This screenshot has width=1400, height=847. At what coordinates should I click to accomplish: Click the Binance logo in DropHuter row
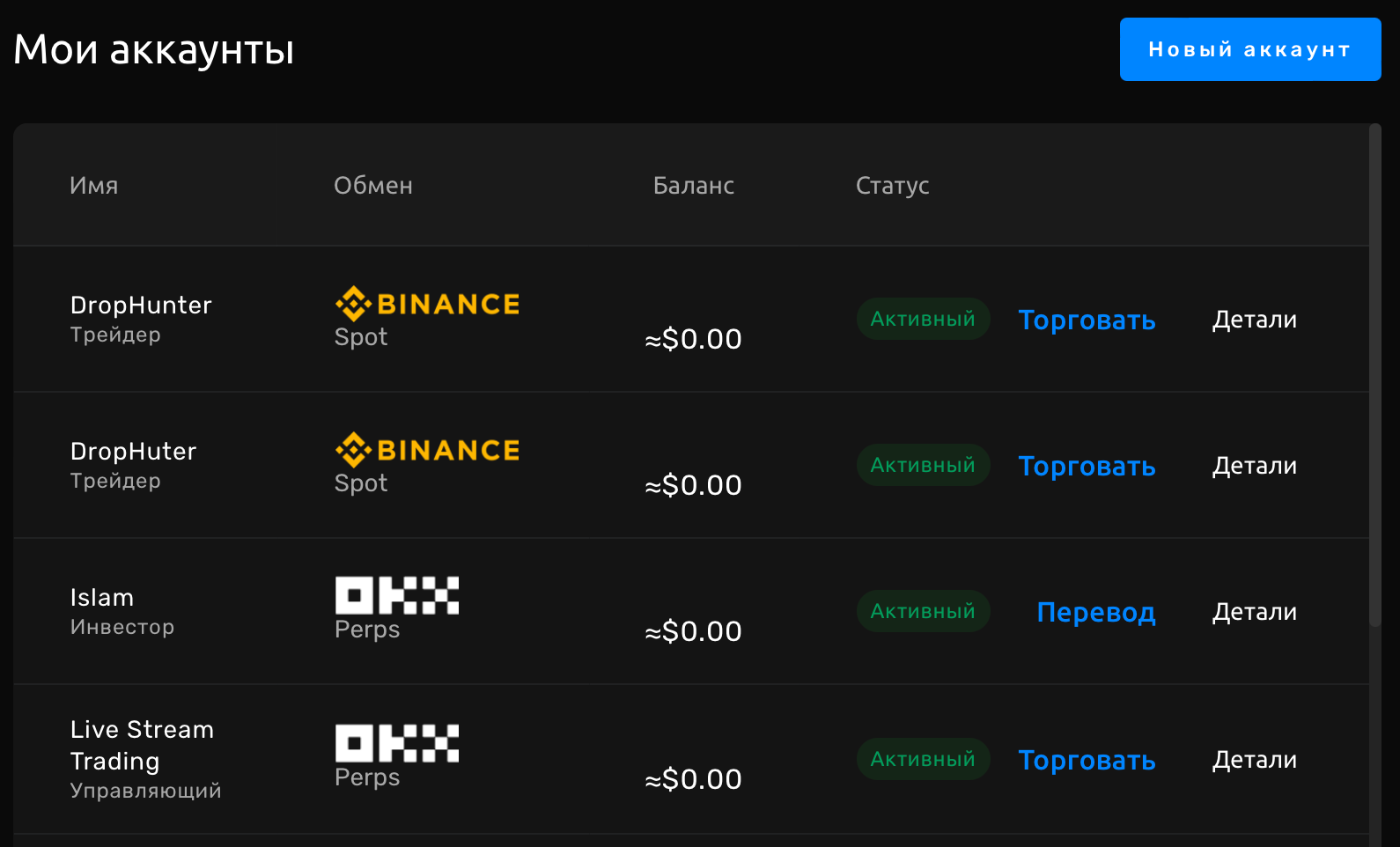tap(427, 451)
